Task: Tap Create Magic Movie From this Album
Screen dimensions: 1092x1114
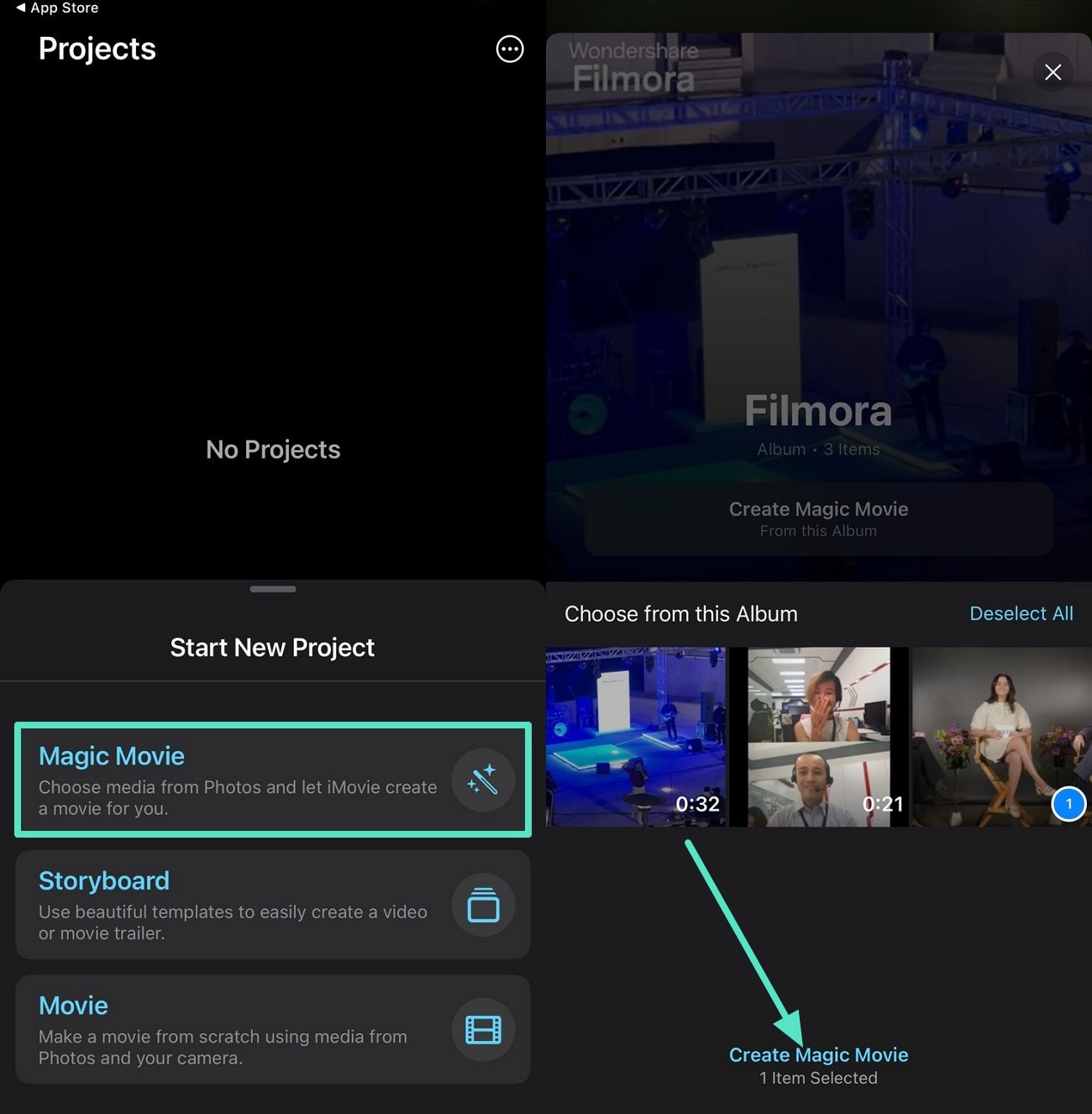Action: pos(819,518)
